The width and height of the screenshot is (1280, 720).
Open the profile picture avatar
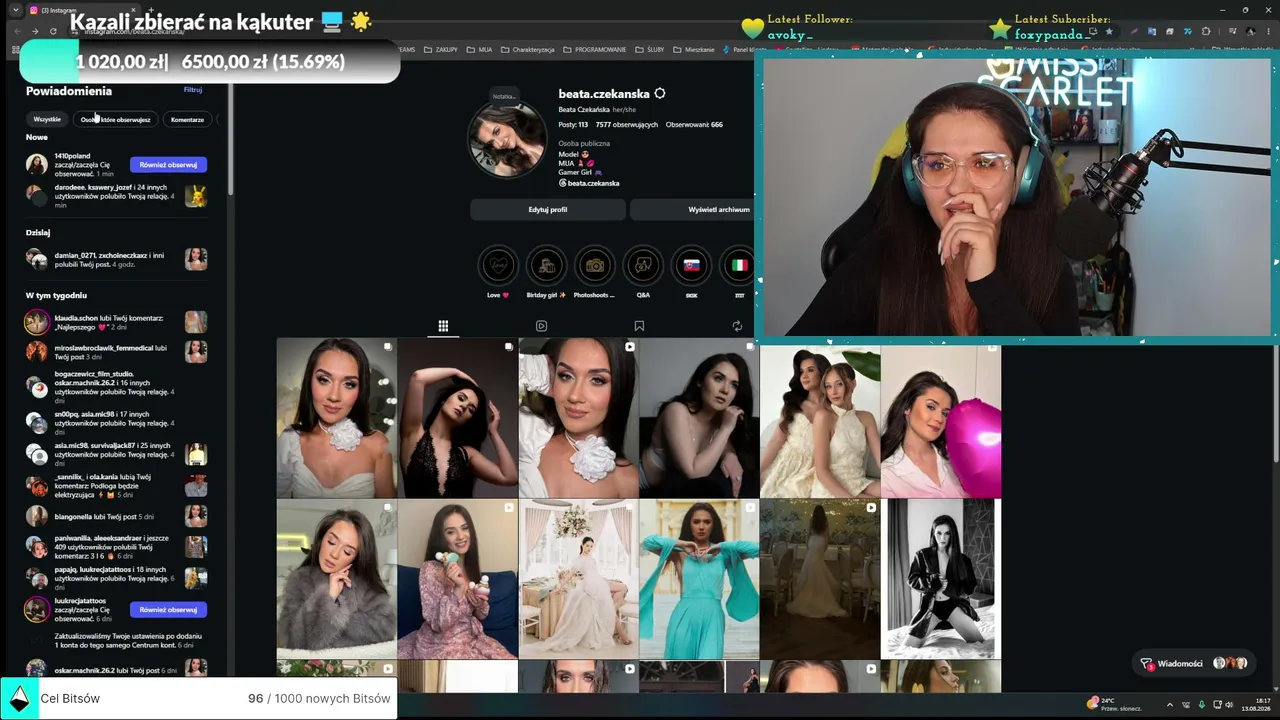coord(508,140)
